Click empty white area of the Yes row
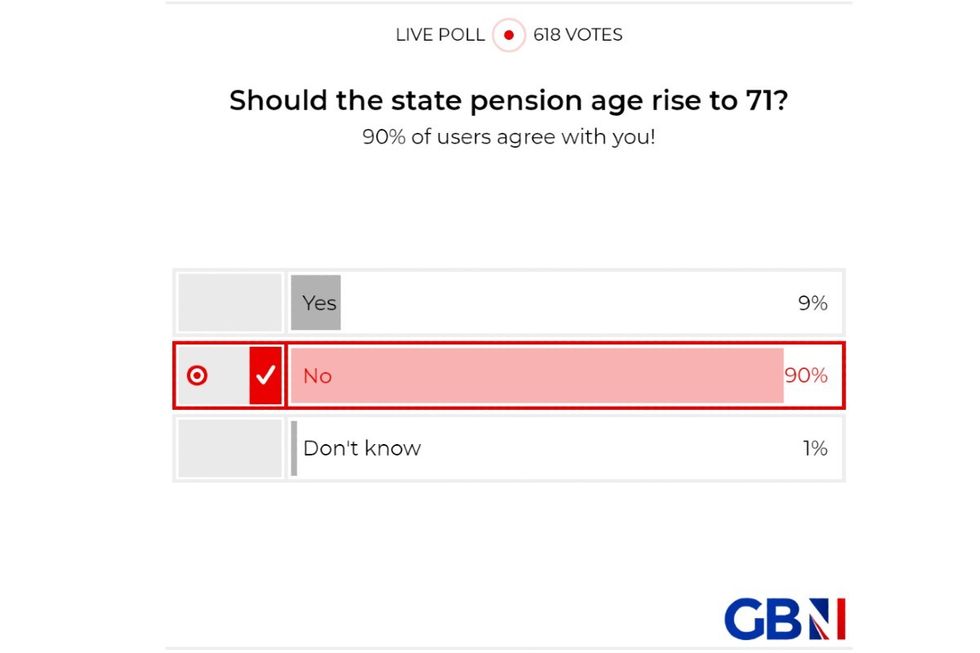 (x=560, y=303)
